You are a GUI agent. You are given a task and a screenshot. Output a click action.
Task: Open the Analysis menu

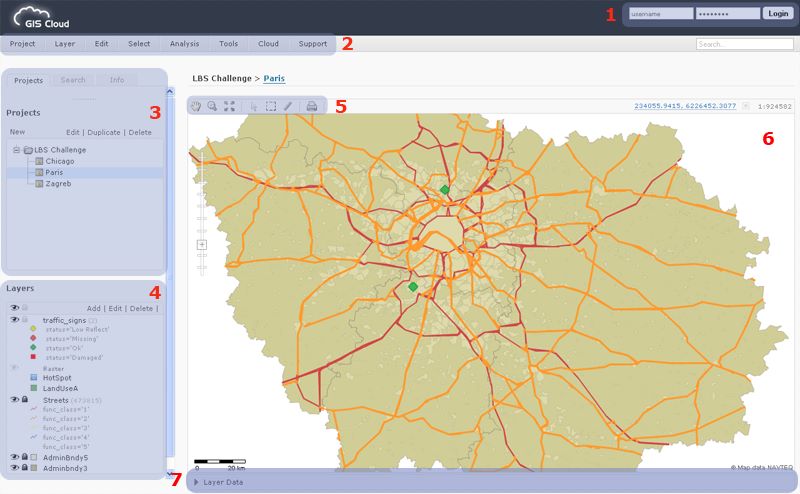tap(185, 44)
